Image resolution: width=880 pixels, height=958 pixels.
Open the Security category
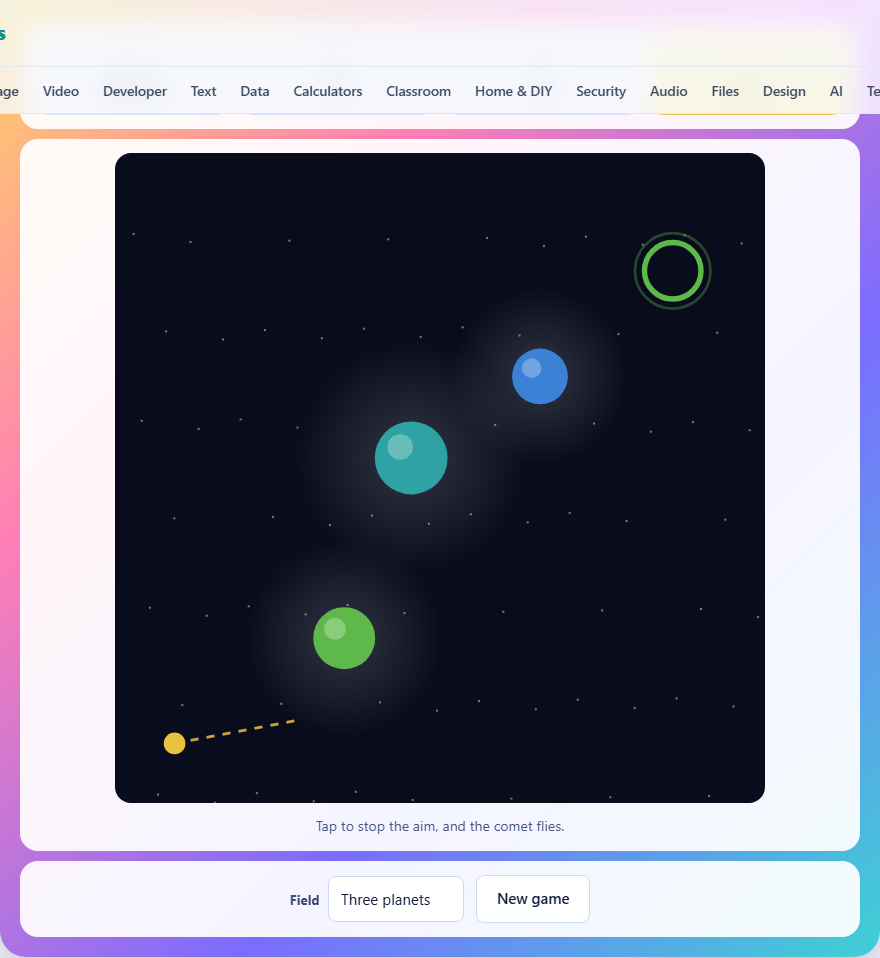pyautogui.click(x=601, y=92)
